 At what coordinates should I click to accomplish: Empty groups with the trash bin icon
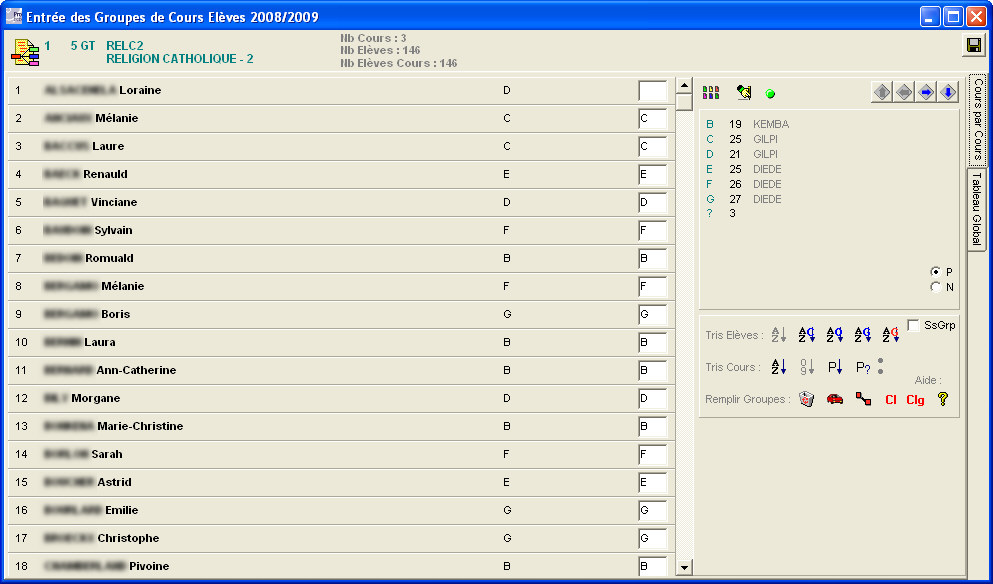coord(806,399)
